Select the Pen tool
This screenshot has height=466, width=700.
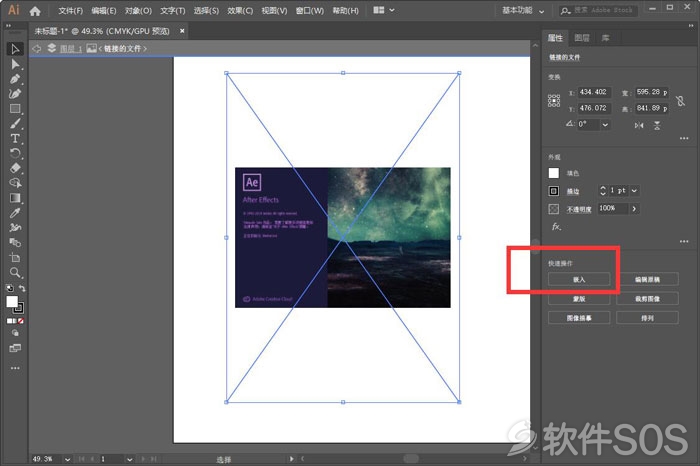[x=15, y=79]
